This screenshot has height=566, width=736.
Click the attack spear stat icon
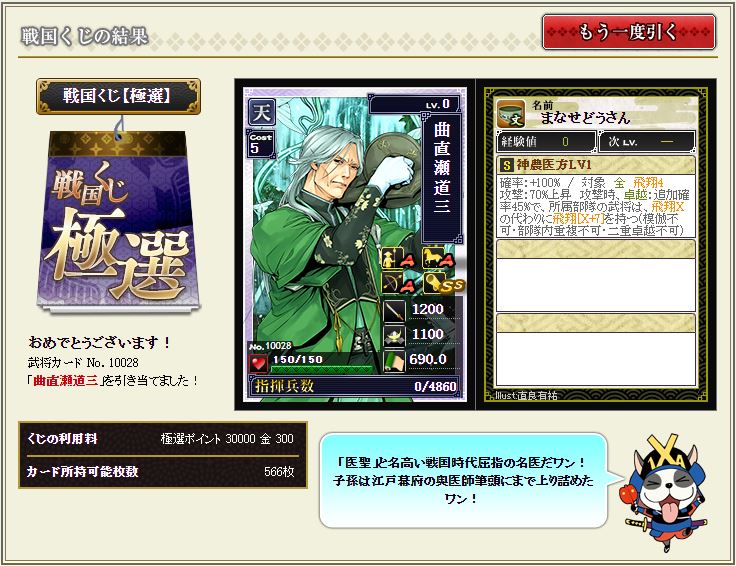394,310
